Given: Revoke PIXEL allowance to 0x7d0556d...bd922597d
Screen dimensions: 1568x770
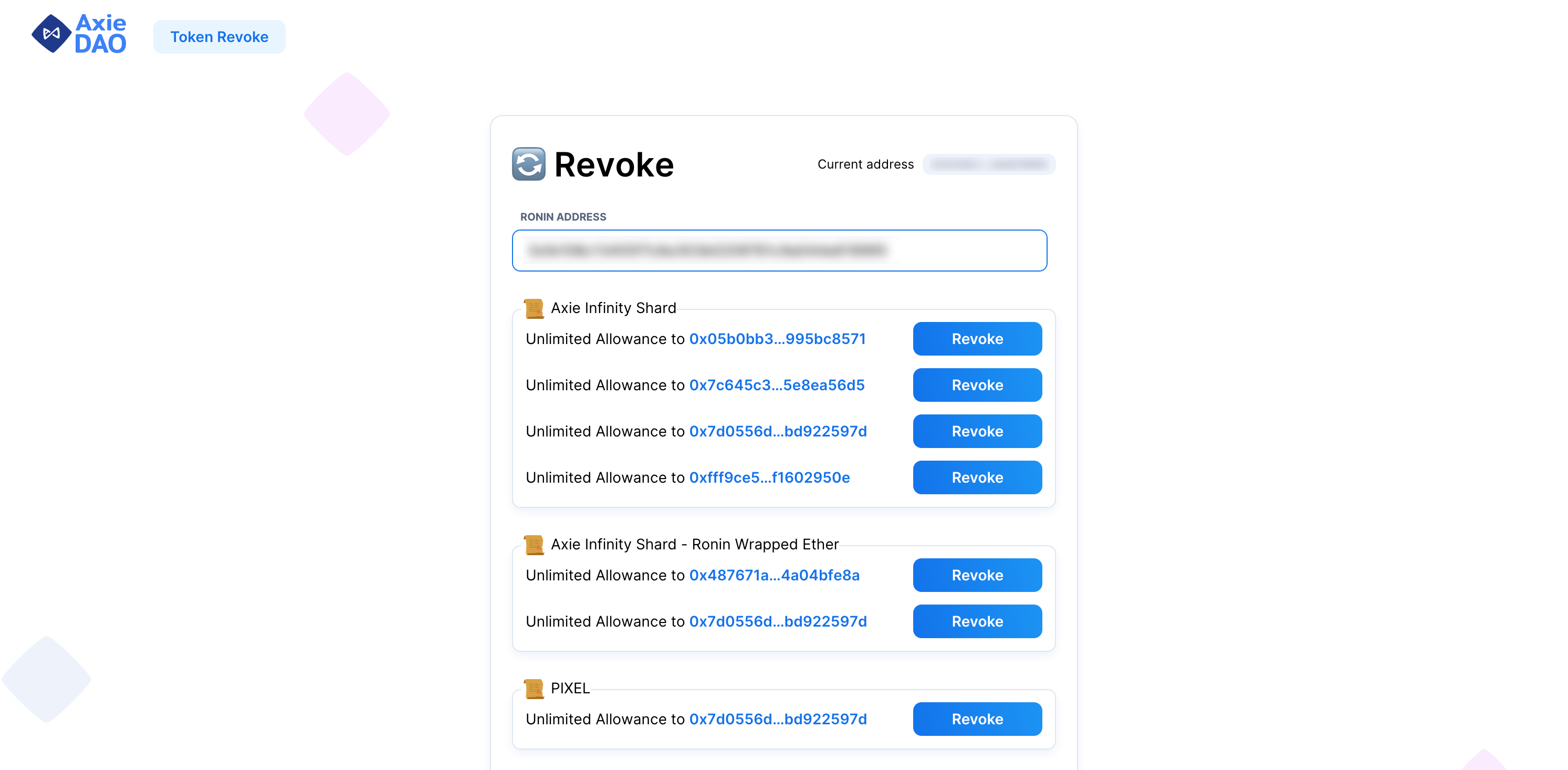Looking at the screenshot, I should [x=977, y=718].
